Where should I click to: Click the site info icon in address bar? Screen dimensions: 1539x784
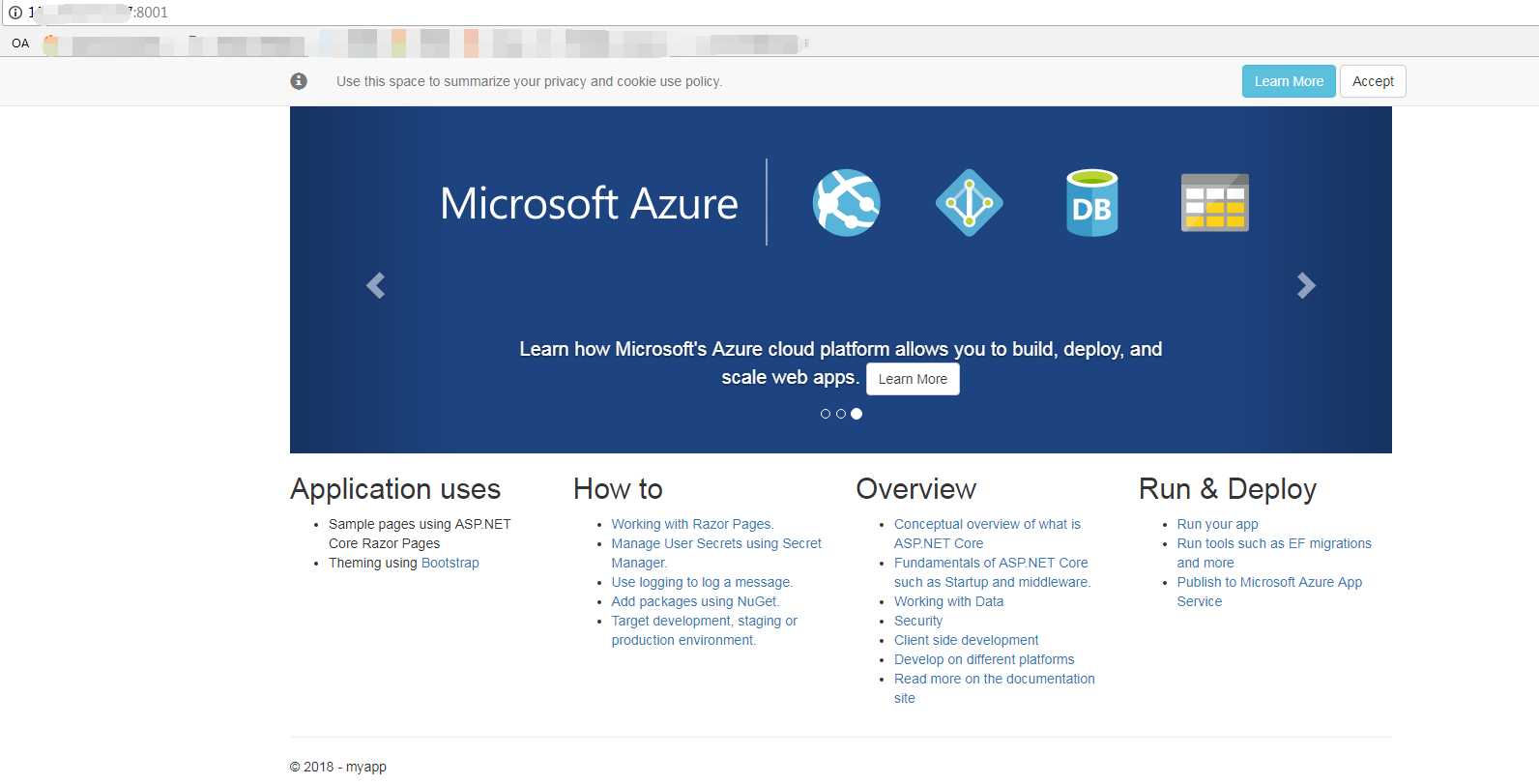point(15,13)
